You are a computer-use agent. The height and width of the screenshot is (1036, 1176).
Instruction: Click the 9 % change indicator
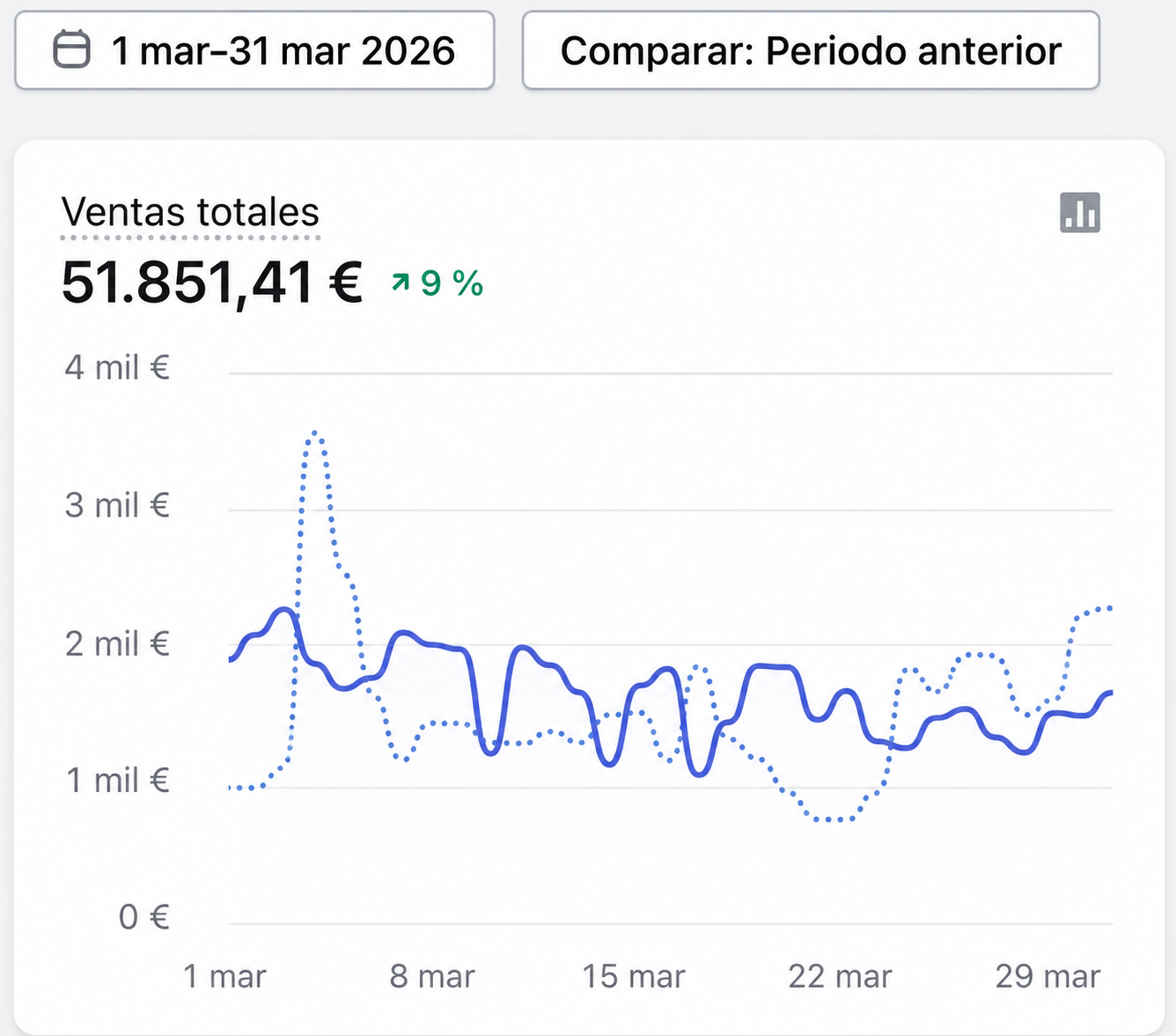pyautogui.click(x=452, y=283)
